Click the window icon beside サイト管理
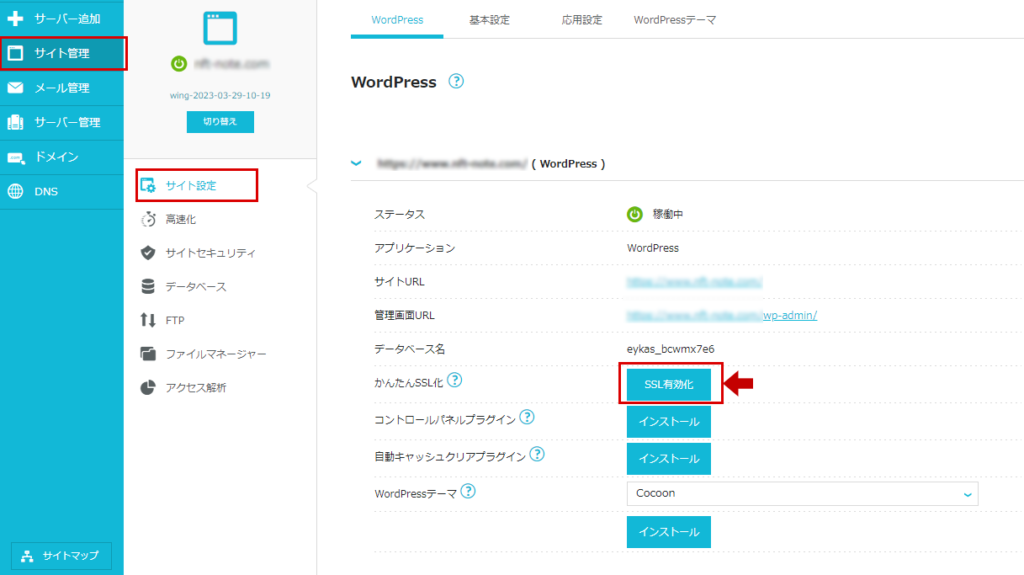 coord(15,53)
